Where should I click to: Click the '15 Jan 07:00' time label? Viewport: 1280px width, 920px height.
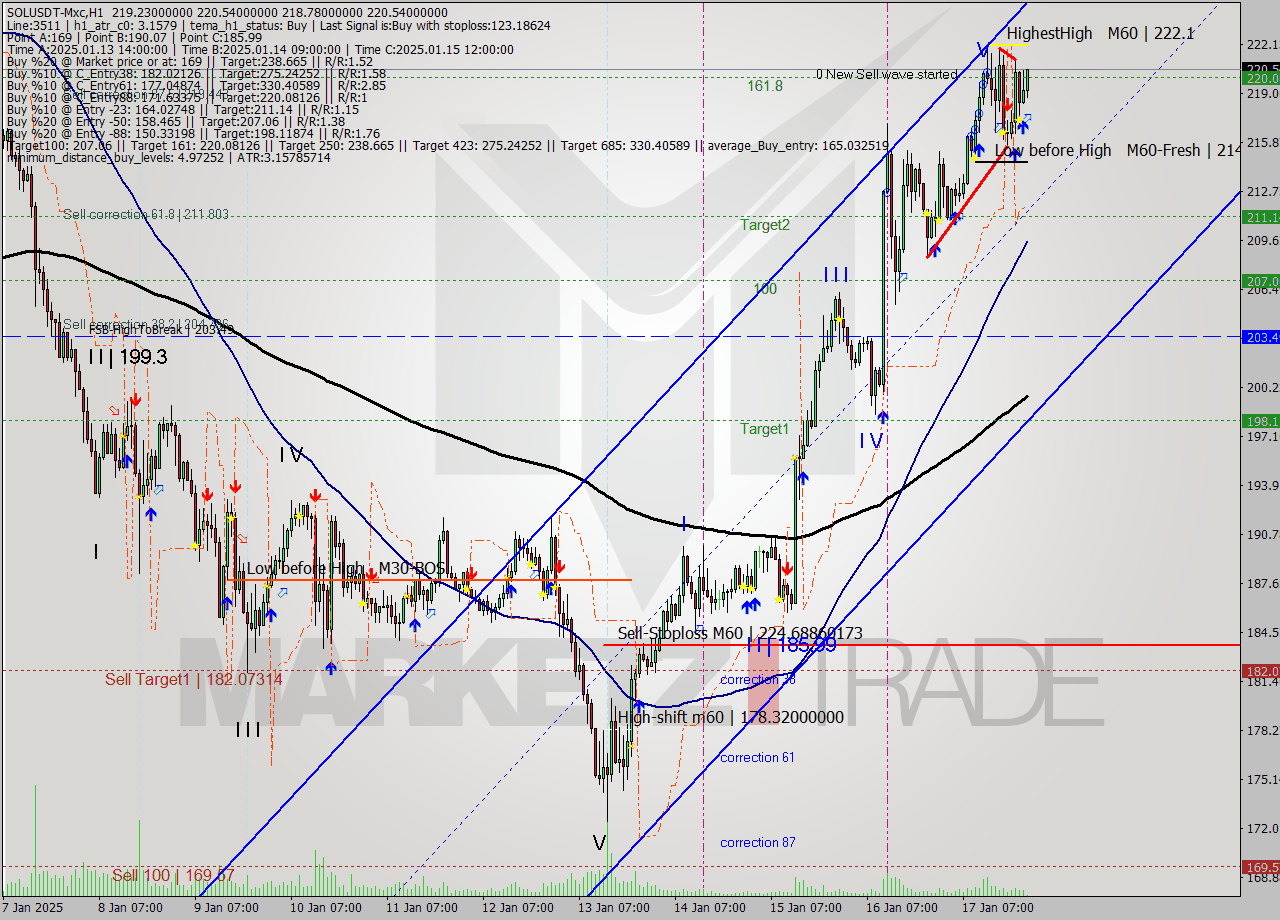[805, 908]
